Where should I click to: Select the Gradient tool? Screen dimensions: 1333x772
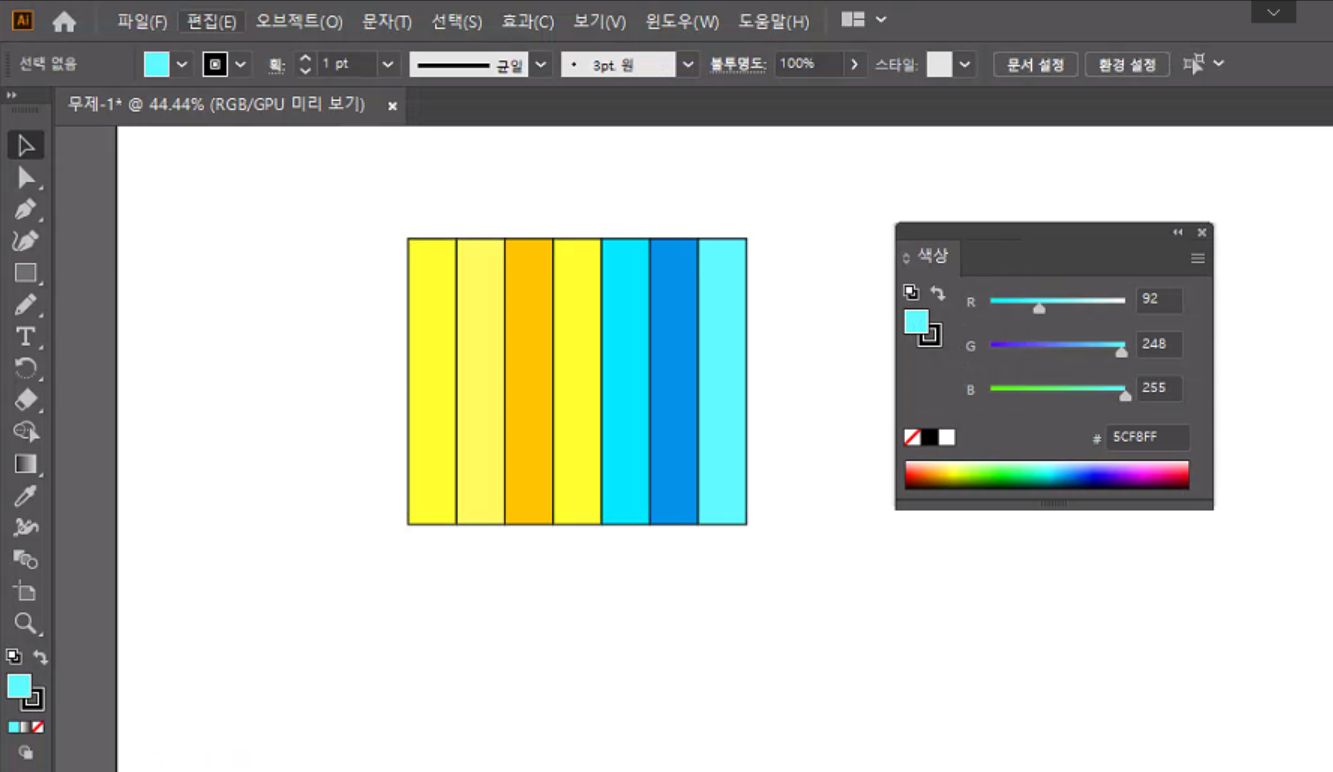(x=25, y=464)
